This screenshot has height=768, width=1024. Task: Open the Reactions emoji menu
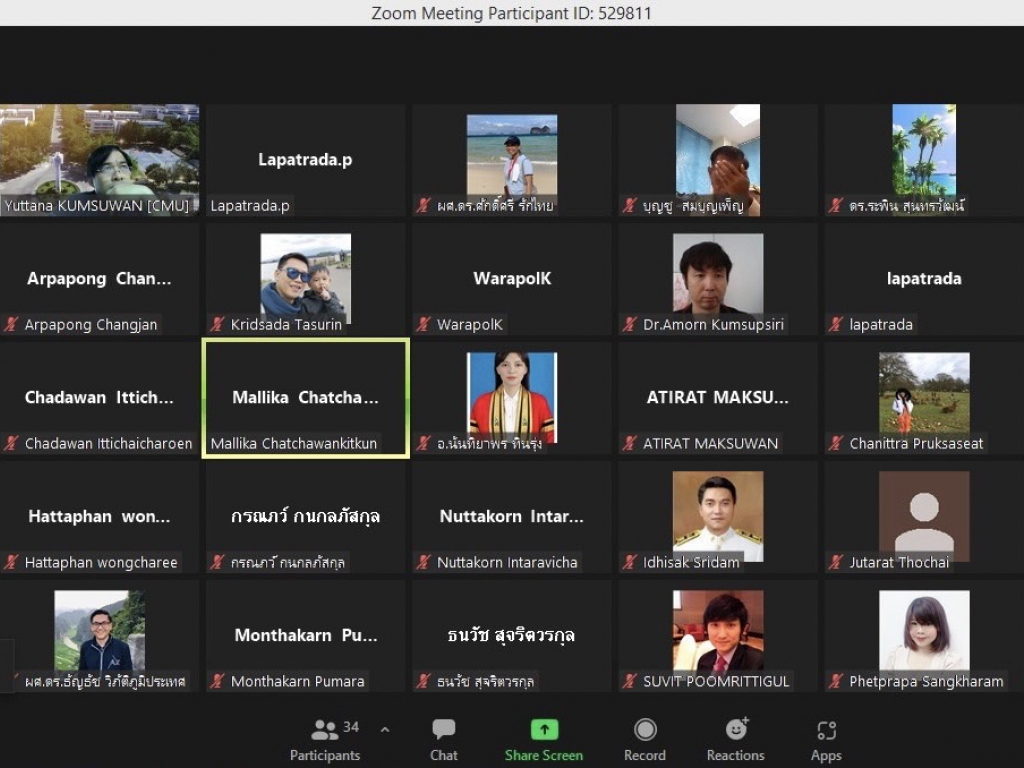click(736, 730)
